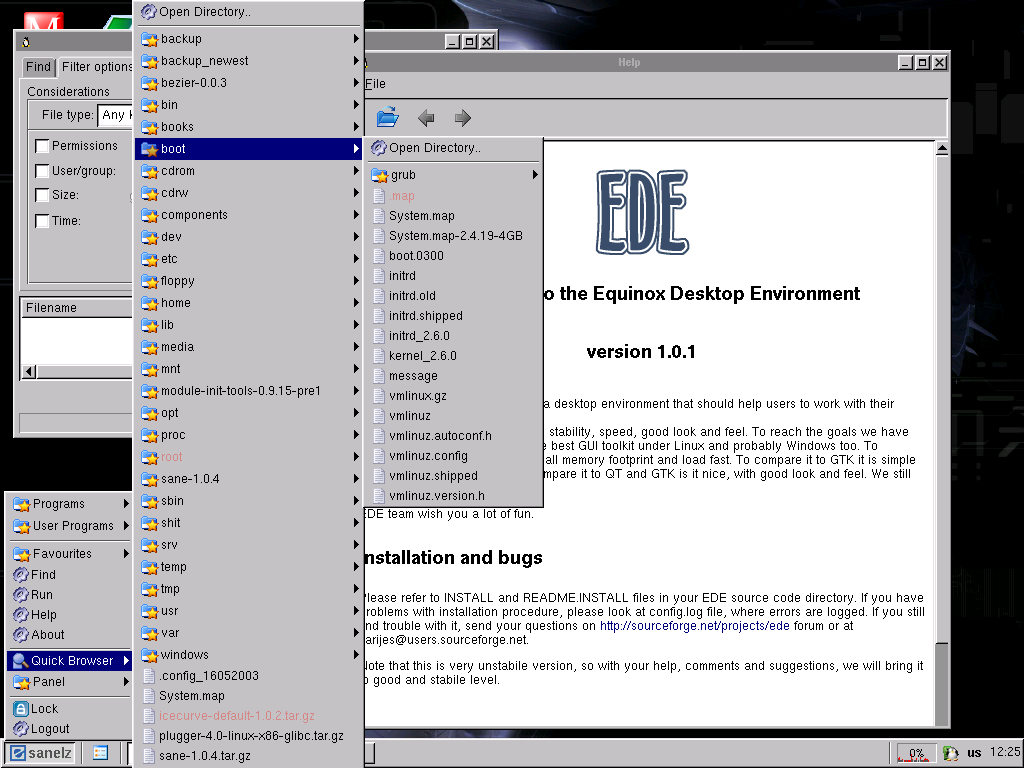The height and width of the screenshot is (768, 1024).
Task: Check the Size filter checkbox
Action: (x=42, y=195)
